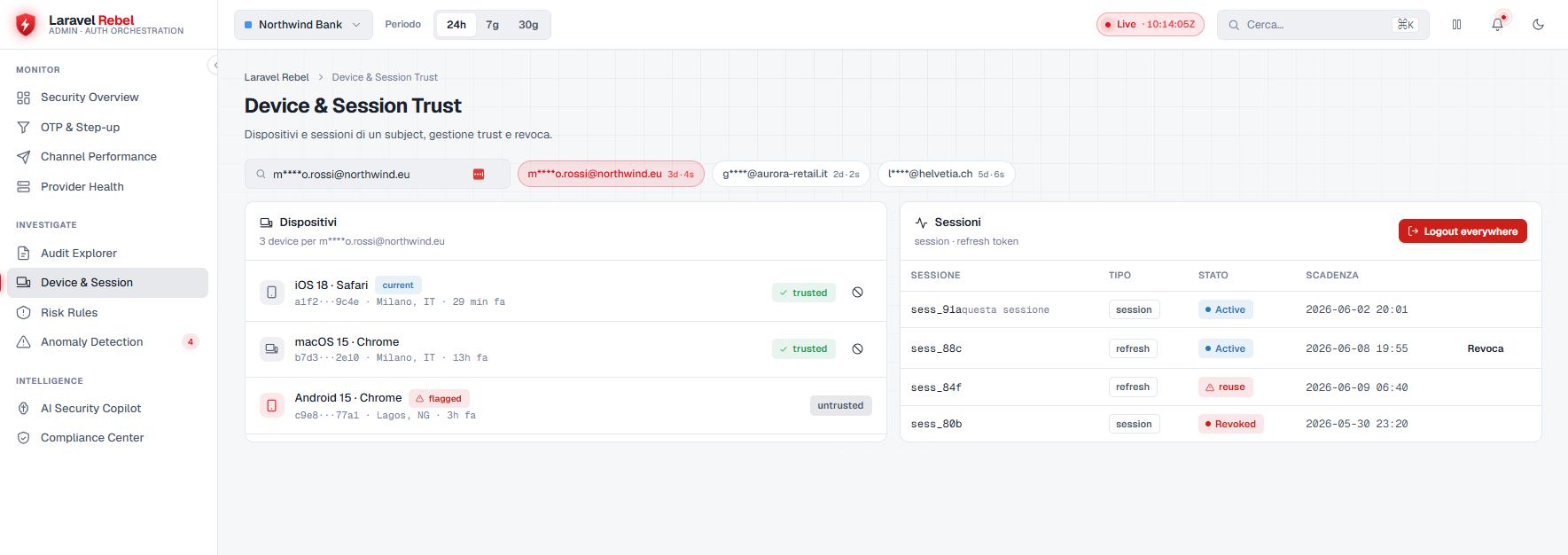Viewport: 1568px width, 555px height.
Task: Click Revoca for sess_88c
Action: pyautogui.click(x=1486, y=349)
